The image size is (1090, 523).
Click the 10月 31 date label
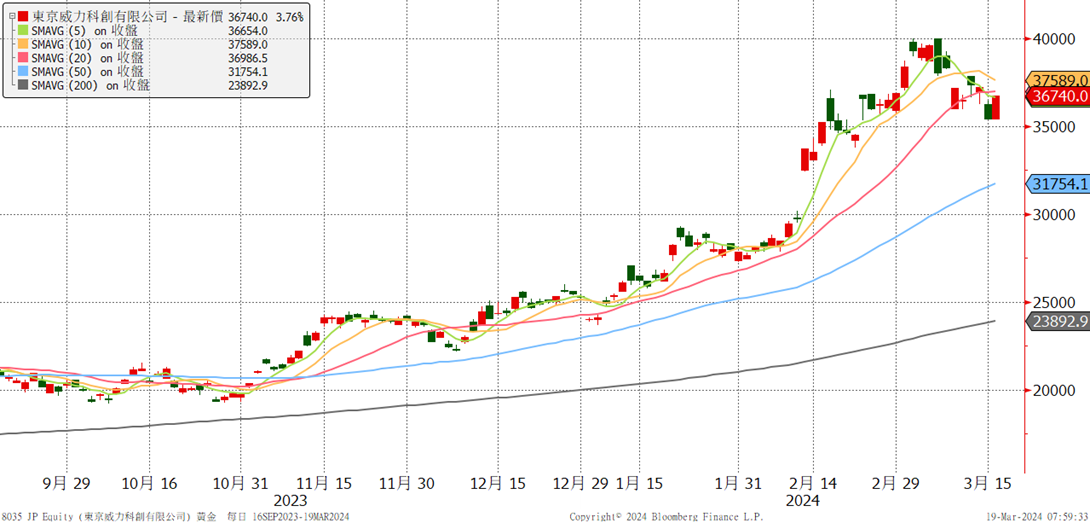pos(240,483)
